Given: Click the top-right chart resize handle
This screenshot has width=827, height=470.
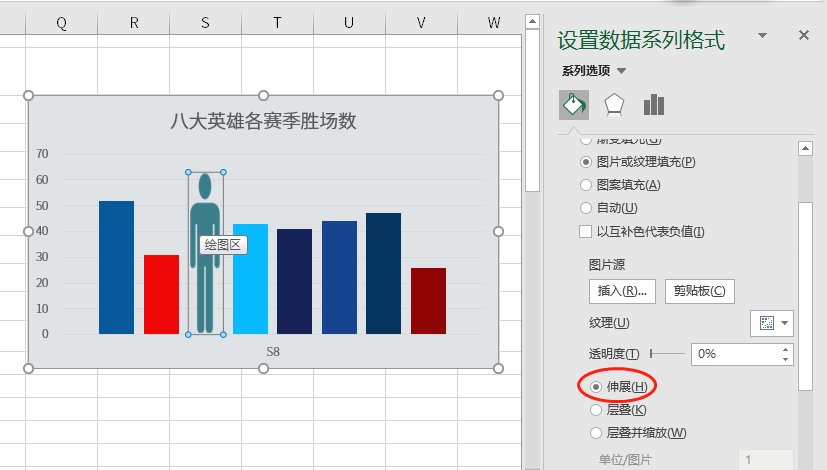Looking at the screenshot, I should (498, 95).
